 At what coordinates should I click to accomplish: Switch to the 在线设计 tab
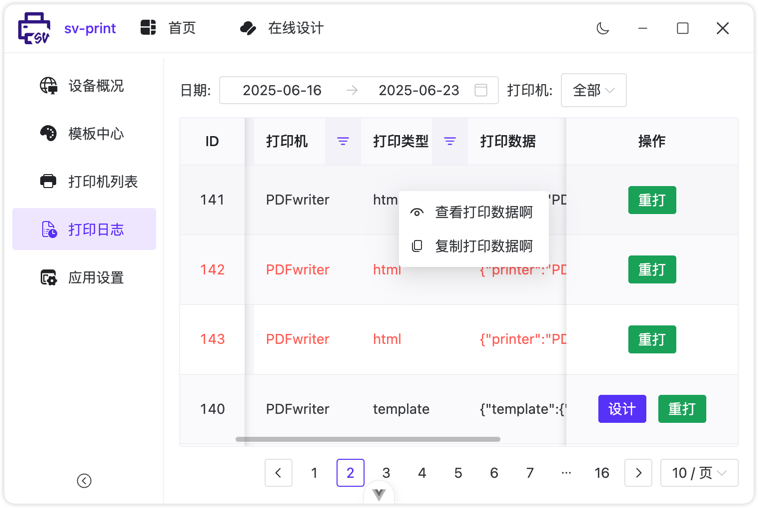coord(282,28)
